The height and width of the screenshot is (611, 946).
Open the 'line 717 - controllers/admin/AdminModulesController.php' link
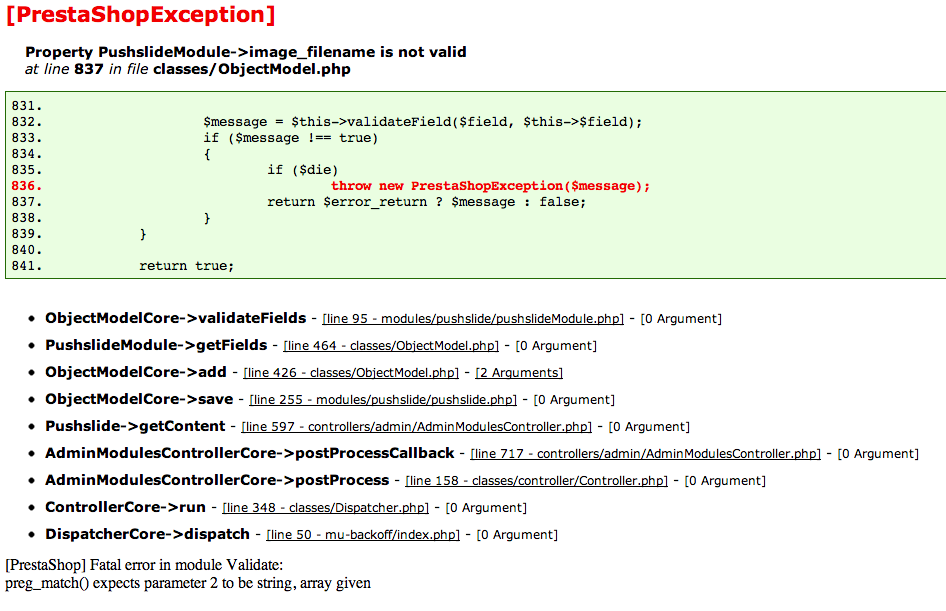pyautogui.click(x=646, y=454)
